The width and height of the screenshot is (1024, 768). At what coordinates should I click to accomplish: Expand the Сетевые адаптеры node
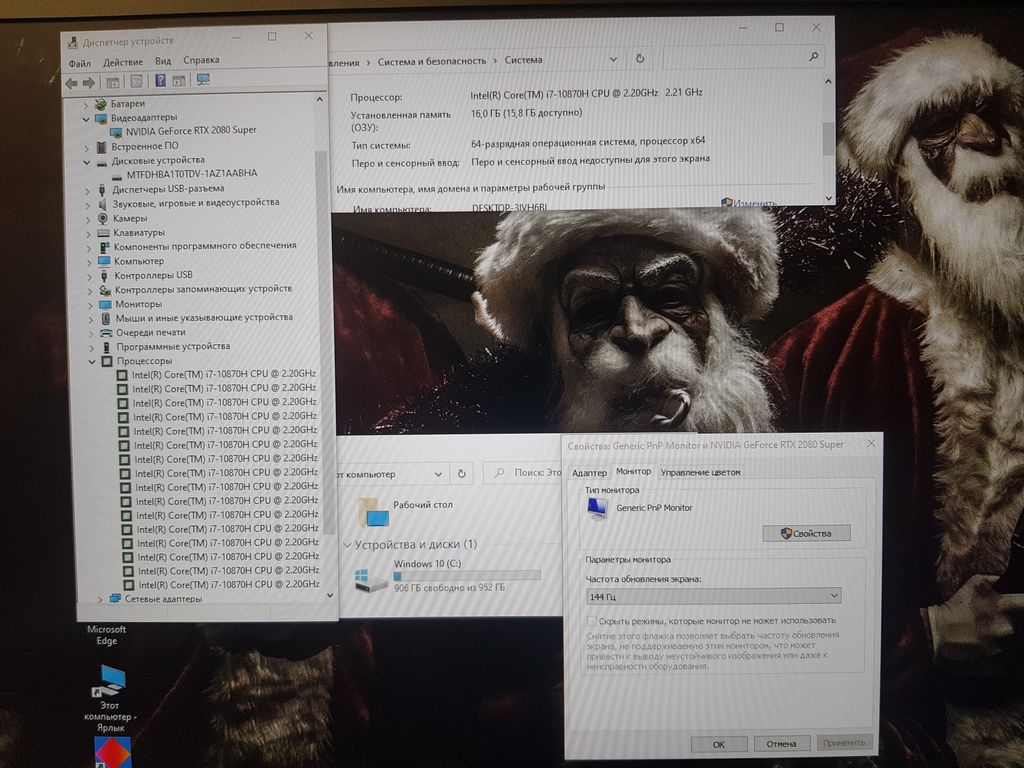point(100,599)
